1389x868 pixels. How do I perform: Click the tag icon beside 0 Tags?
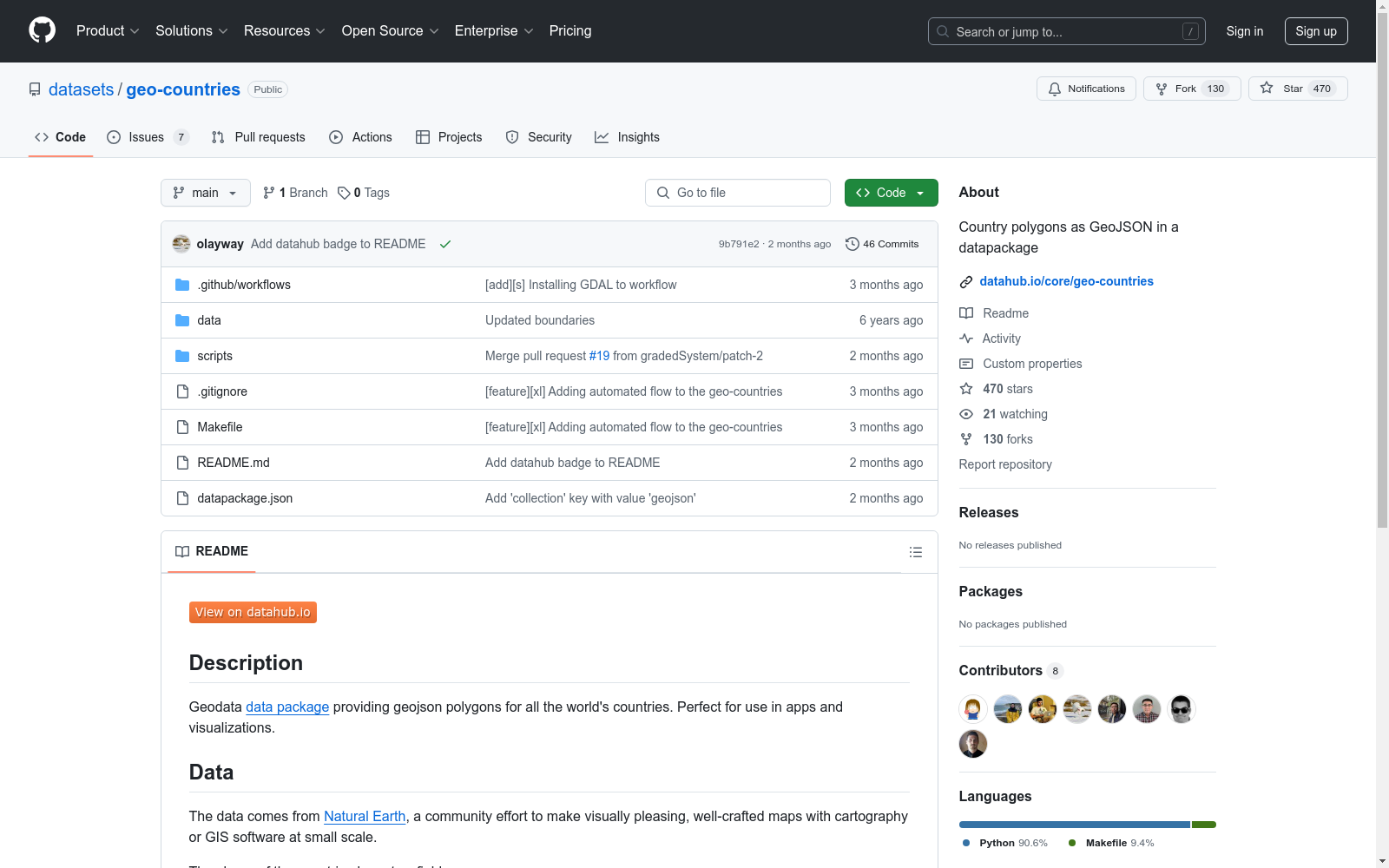pyautogui.click(x=344, y=193)
